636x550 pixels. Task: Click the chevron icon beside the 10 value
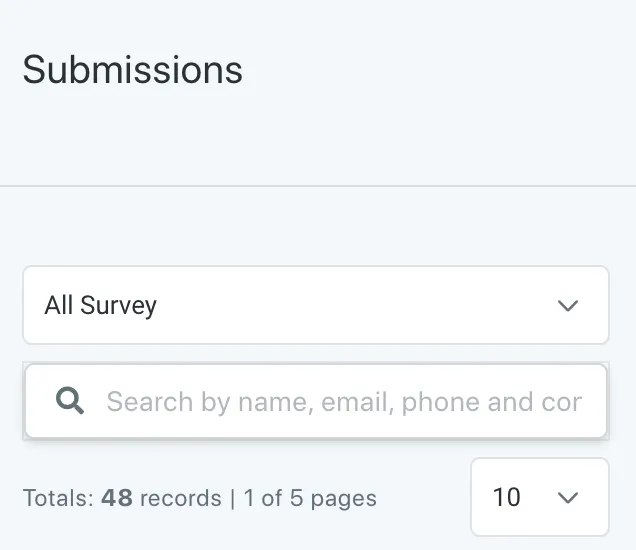tap(567, 497)
